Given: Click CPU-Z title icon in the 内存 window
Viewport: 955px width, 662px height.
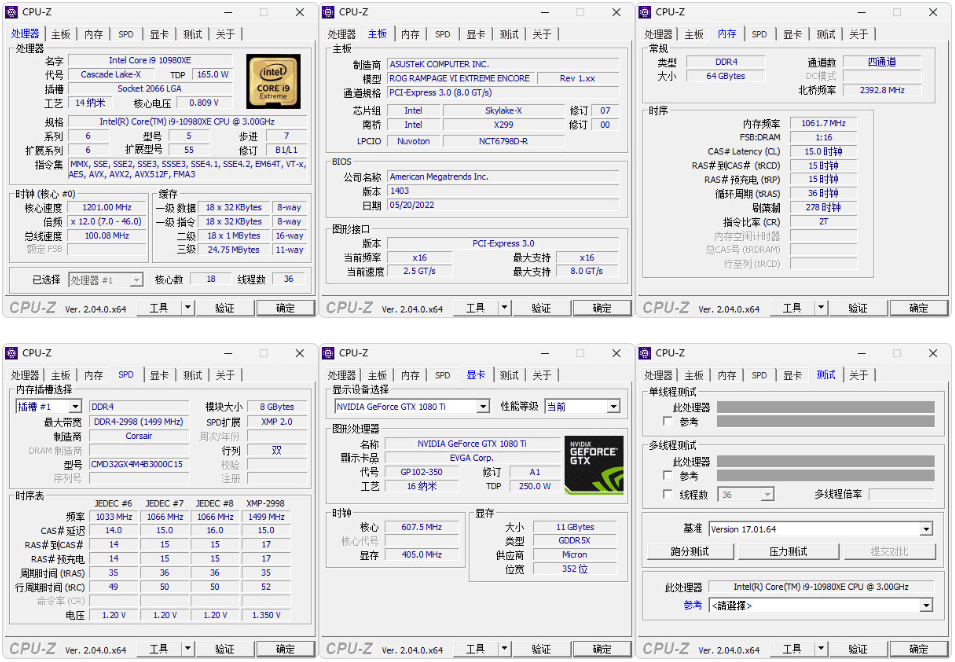Looking at the screenshot, I should (645, 12).
